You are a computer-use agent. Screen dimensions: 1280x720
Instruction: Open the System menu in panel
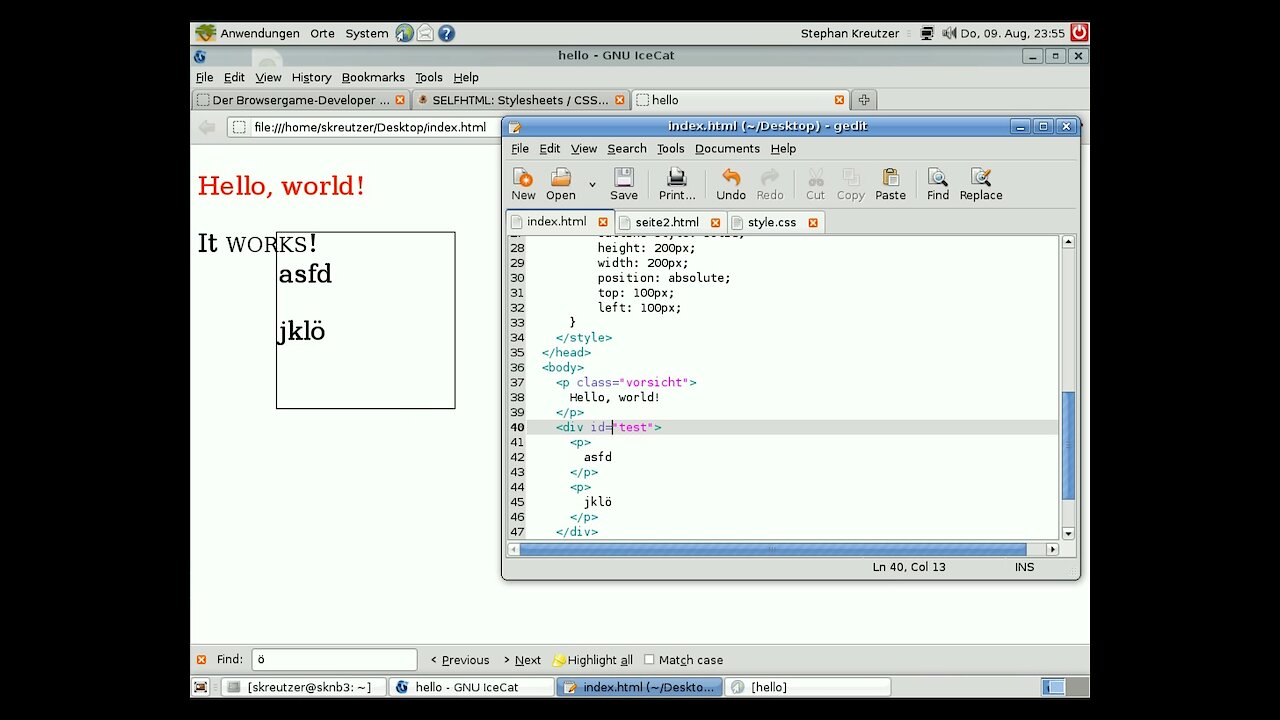367,33
